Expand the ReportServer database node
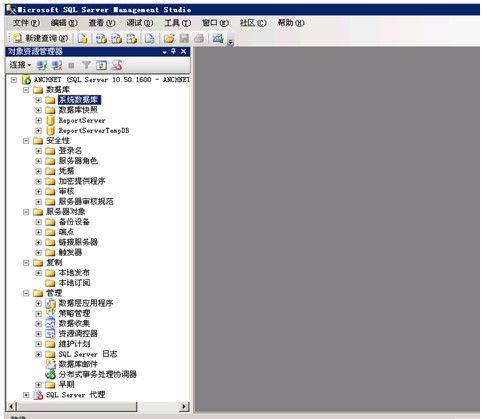The width and height of the screenshot is (487, 419). [x=38, y=120]
